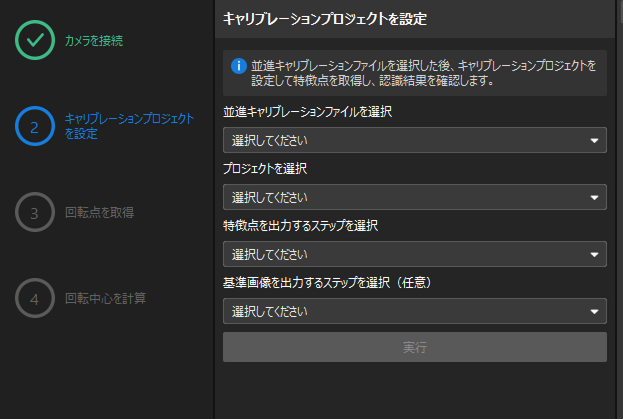Select the 回転中心を計算 step label

(x=105, y=298)
